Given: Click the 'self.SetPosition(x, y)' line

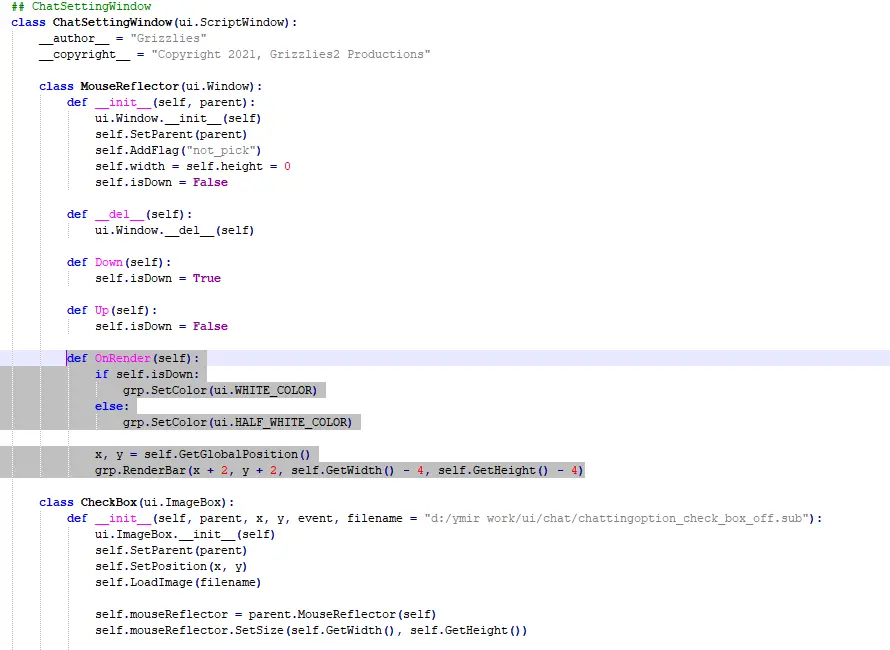Looking at the screenshot, I should click(x=171, y=566).
